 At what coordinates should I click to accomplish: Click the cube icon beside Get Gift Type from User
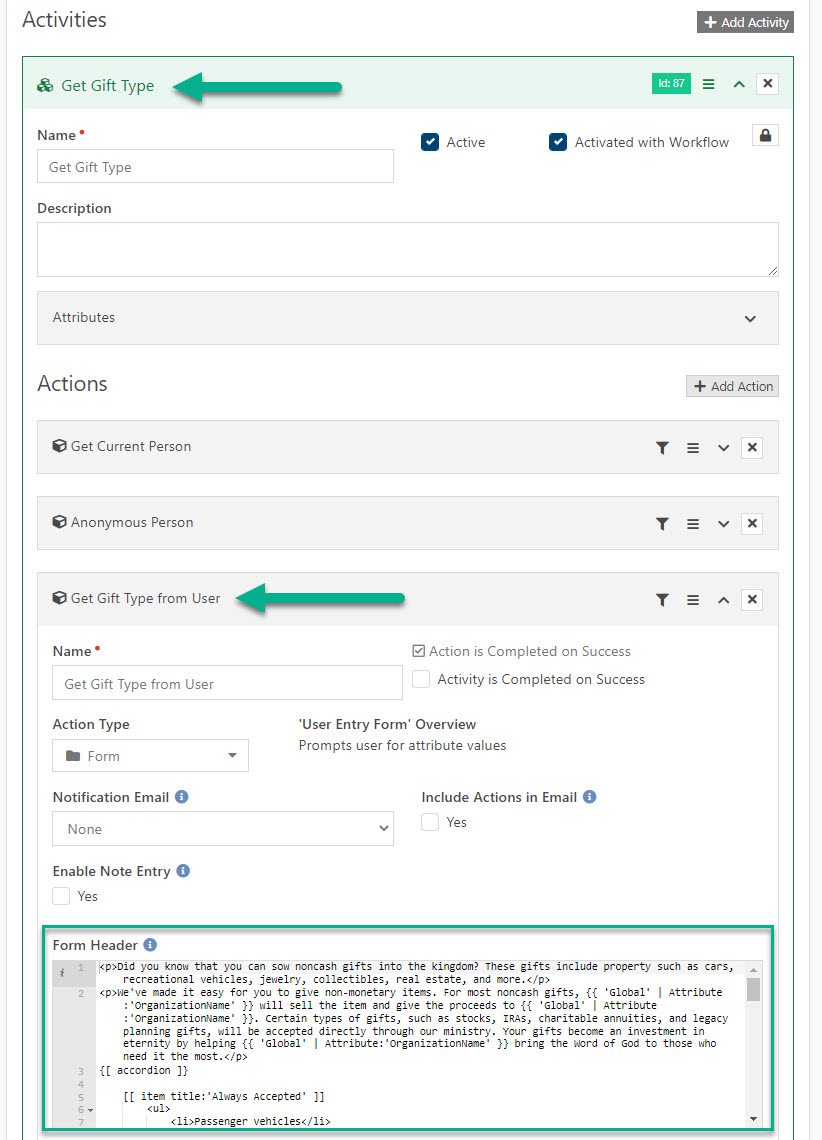tap(60, 598)
